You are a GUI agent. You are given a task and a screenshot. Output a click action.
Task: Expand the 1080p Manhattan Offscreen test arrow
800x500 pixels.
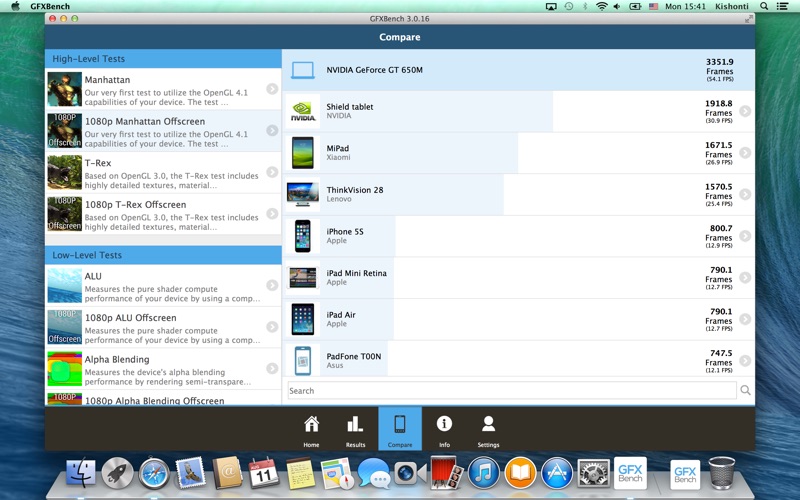(x=272, y=131)
